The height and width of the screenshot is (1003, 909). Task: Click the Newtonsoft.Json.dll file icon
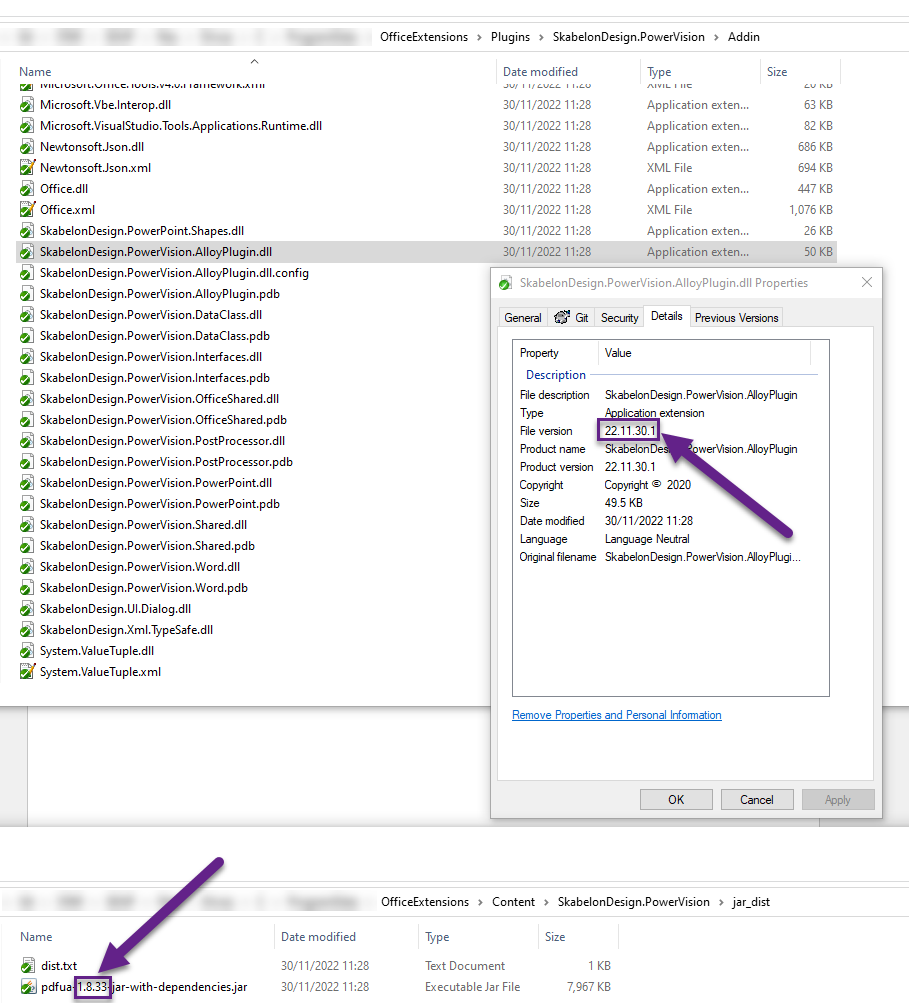27,147
